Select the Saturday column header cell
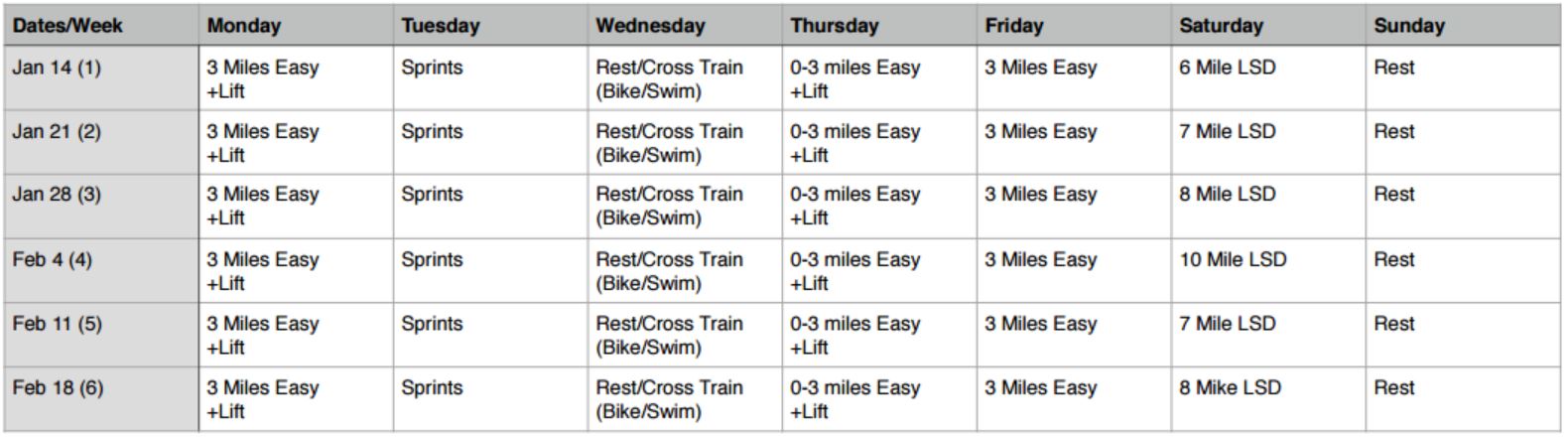Viewport: 1568px width, 438px height. (x=1268, y=26)
